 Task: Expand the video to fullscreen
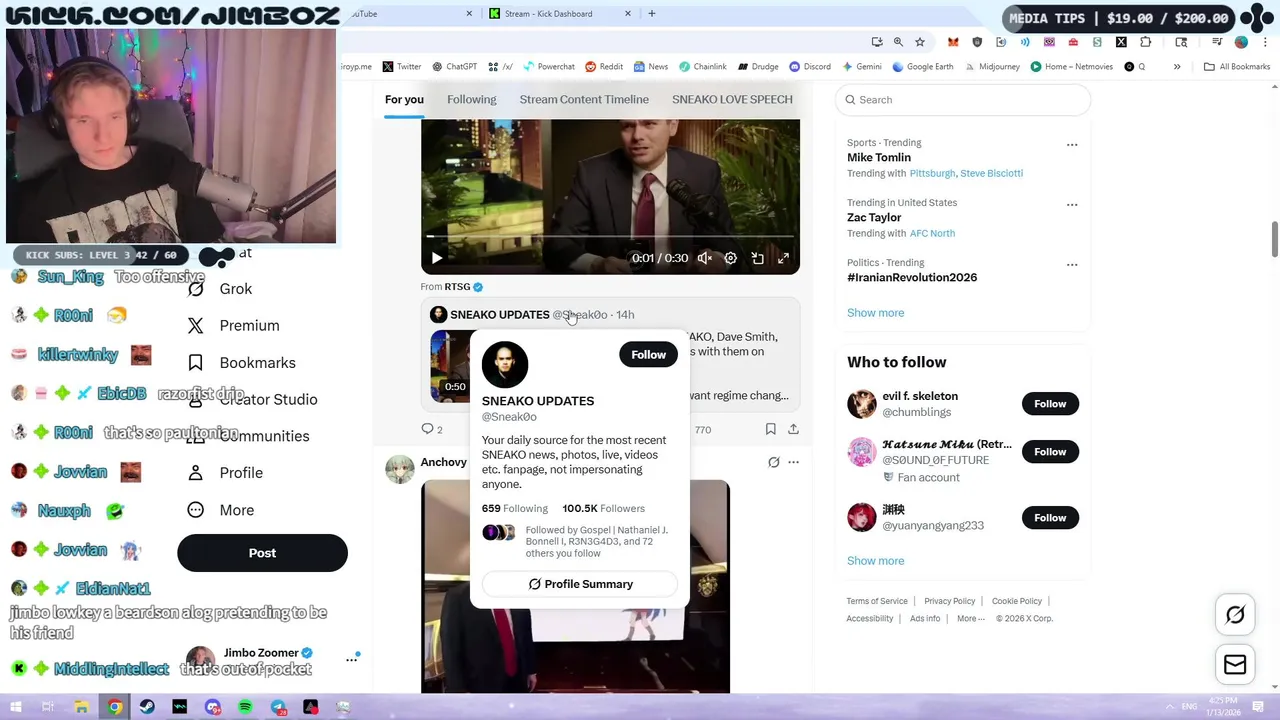click(784, 258)
